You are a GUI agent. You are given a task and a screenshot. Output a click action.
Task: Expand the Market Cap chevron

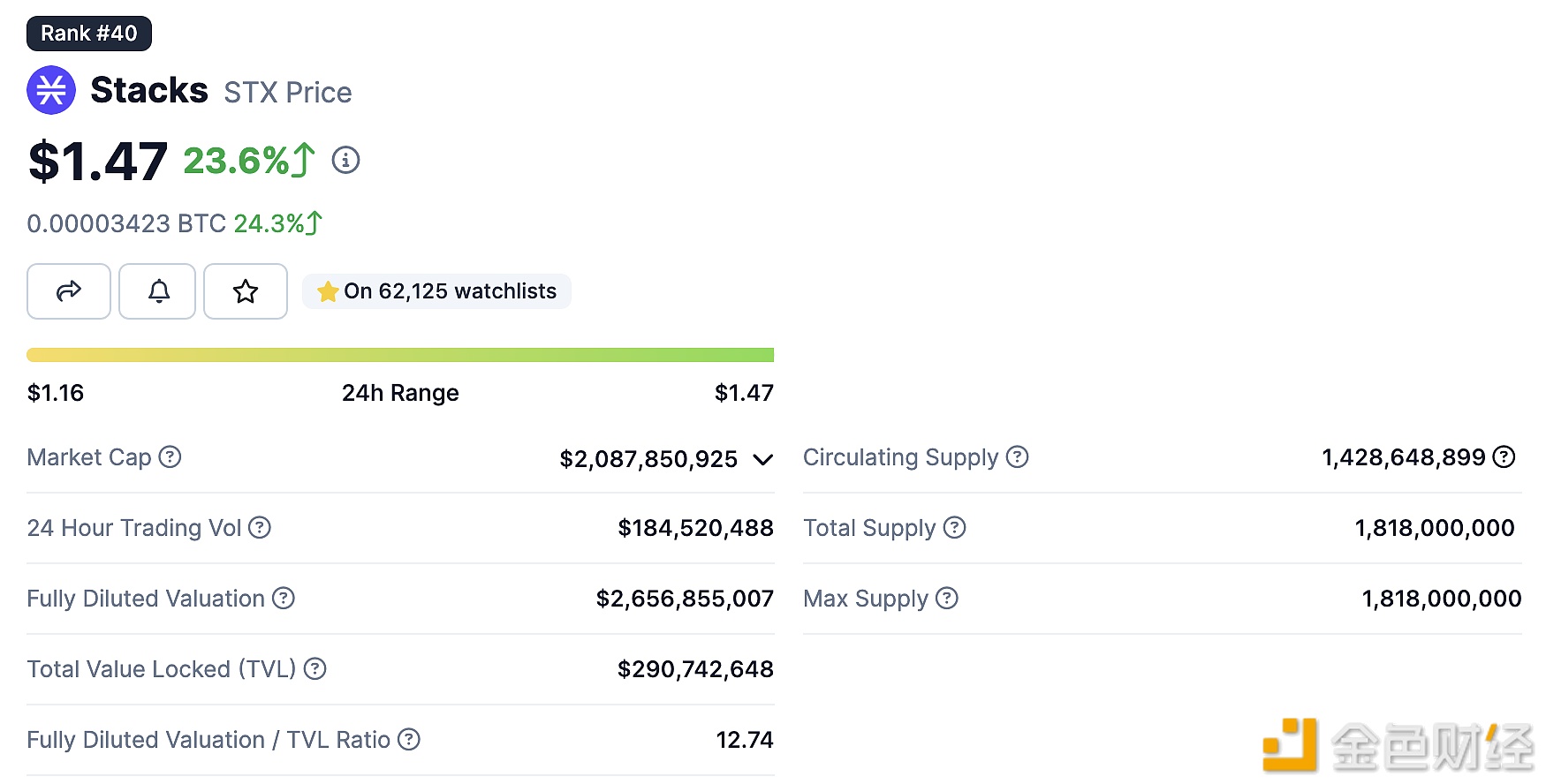tap(762, 459)
